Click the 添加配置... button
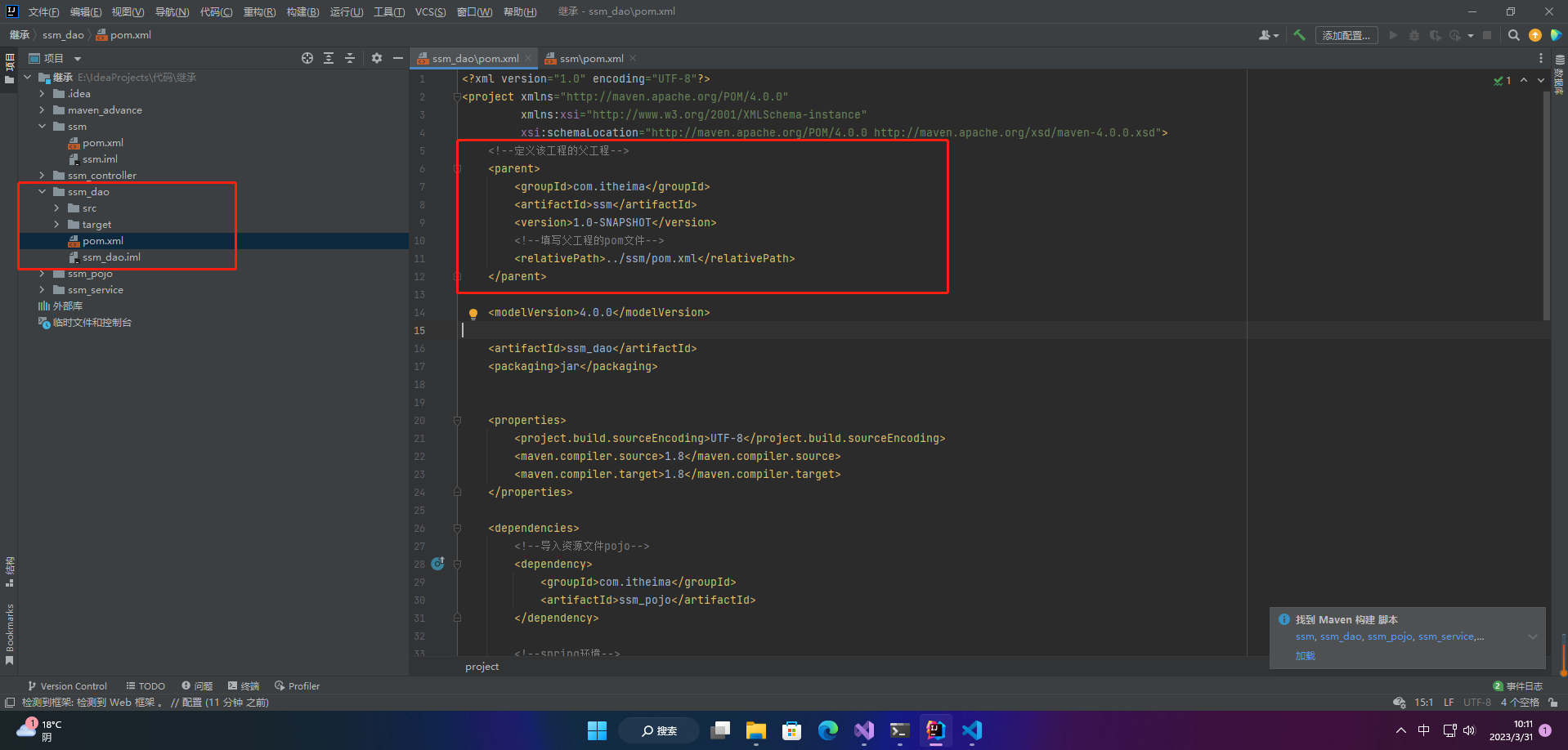 coord(1346,35)
